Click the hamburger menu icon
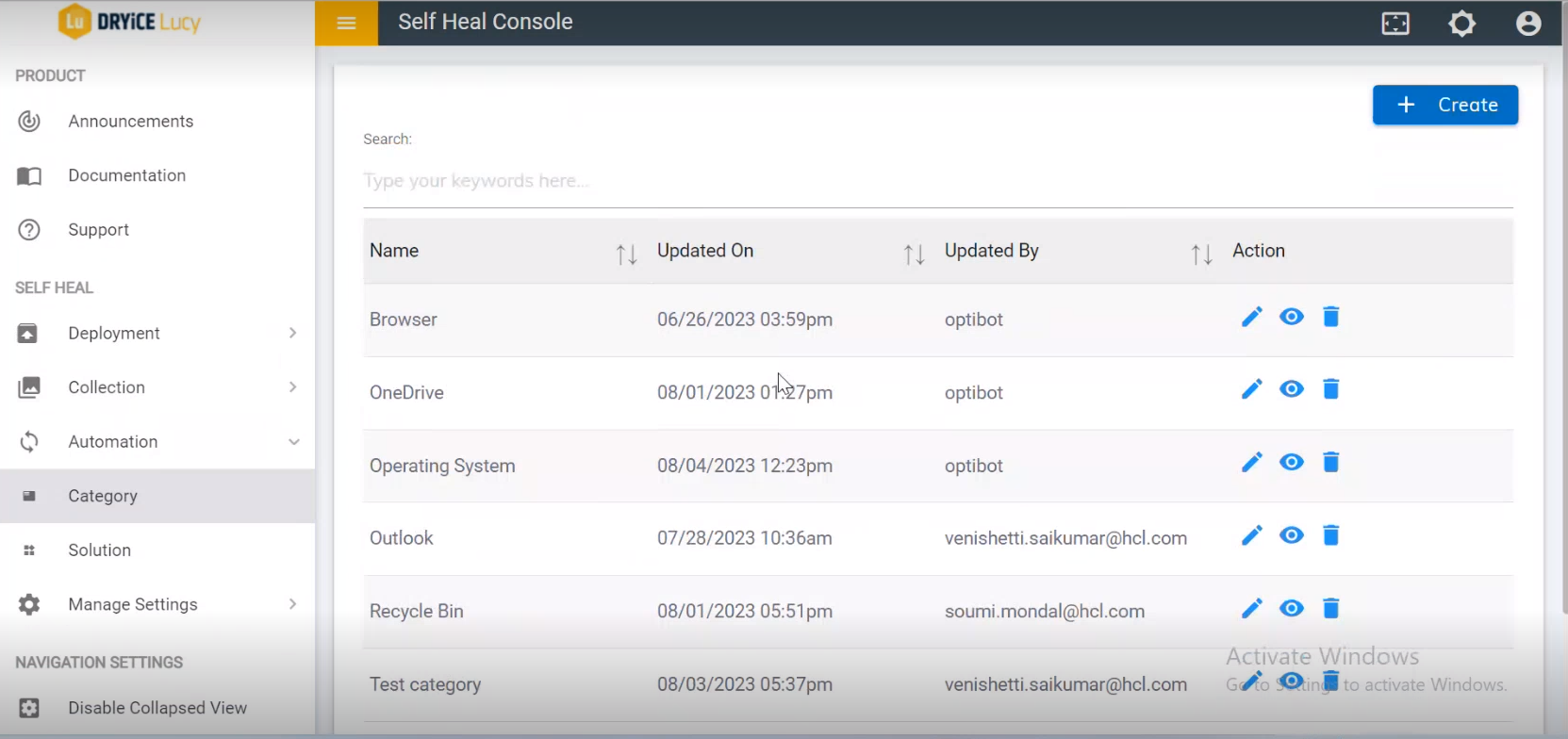The height and width of the screenshot is (739, 1568). point(346,23)
